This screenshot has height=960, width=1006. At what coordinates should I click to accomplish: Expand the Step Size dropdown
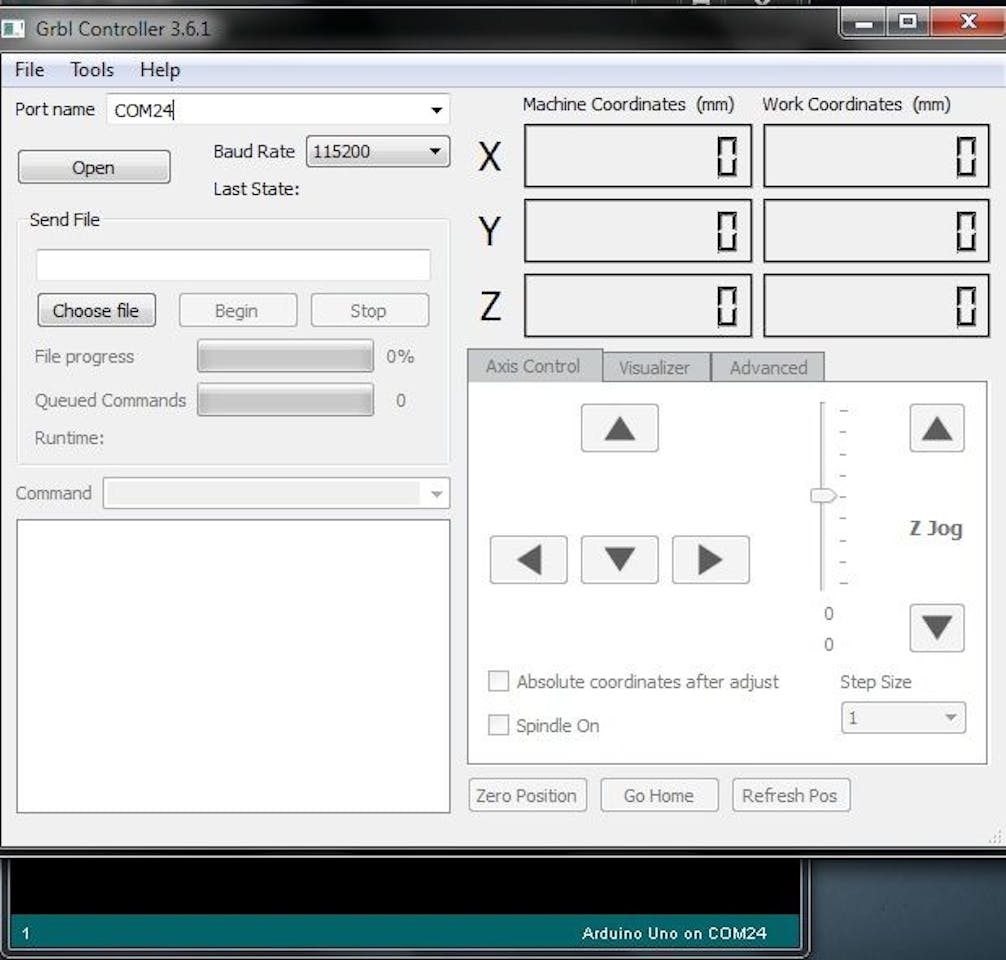coord(948,718)
